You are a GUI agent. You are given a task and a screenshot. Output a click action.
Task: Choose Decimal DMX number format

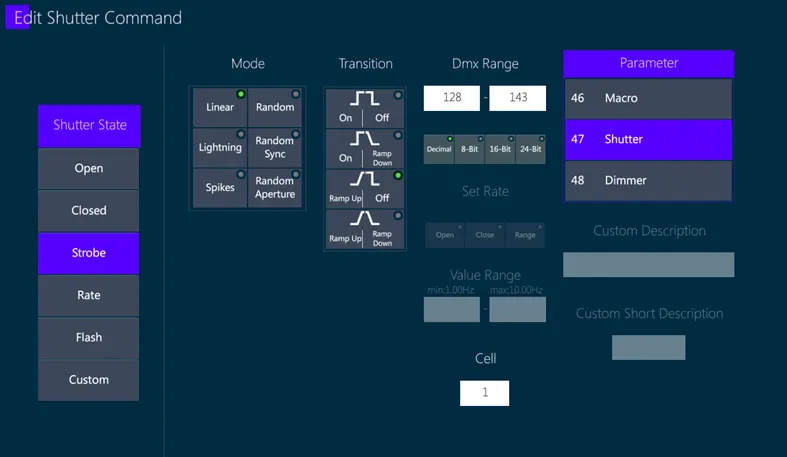point(439,149)
